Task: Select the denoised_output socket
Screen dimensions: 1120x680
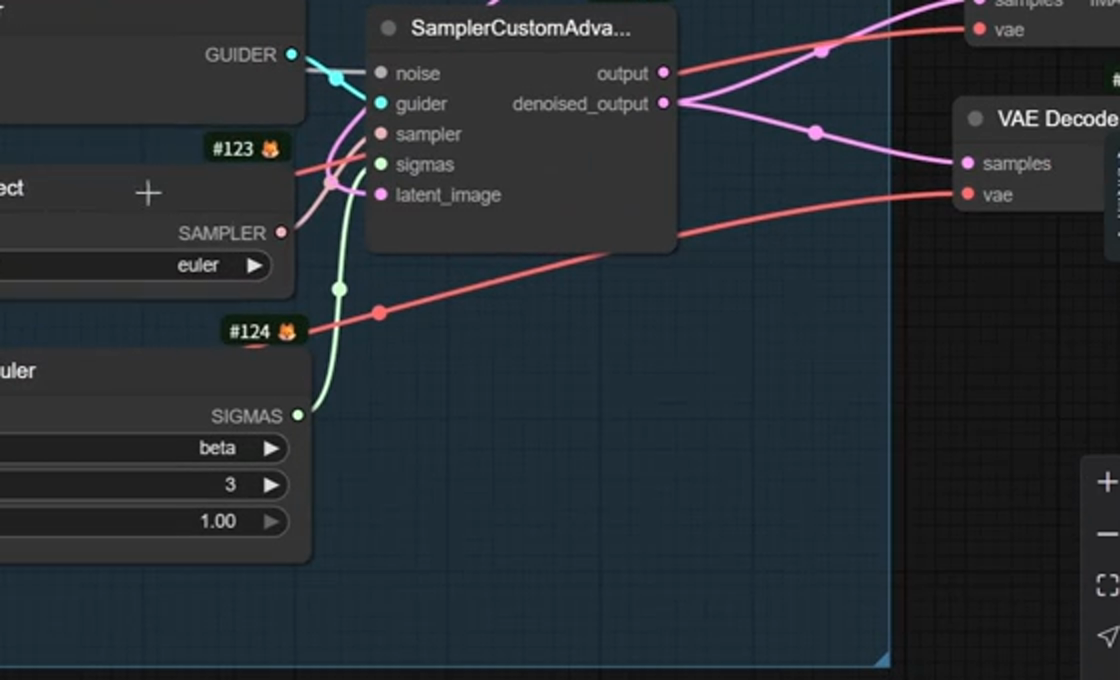Action: (664, 103)
